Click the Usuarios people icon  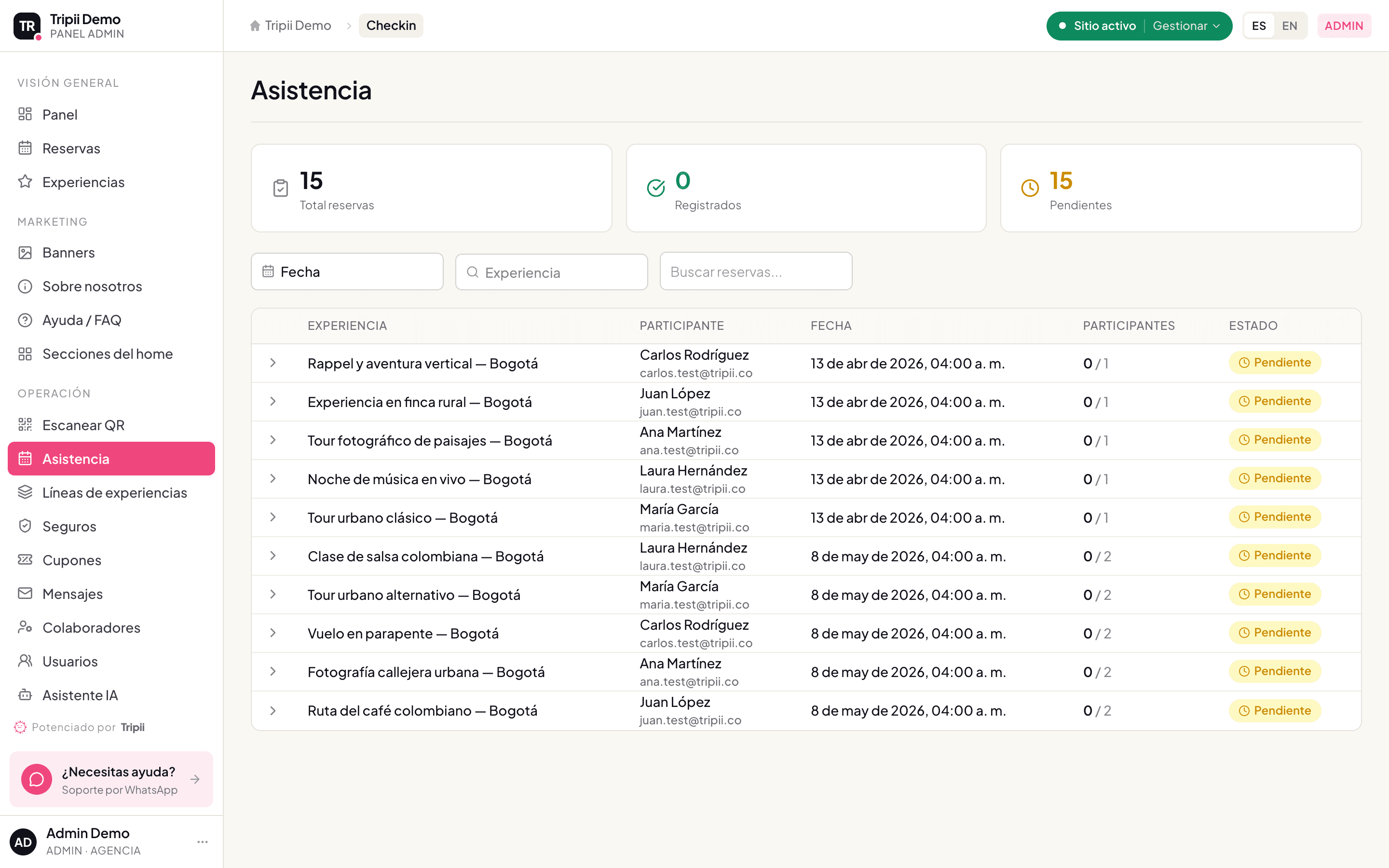(25, 661)
